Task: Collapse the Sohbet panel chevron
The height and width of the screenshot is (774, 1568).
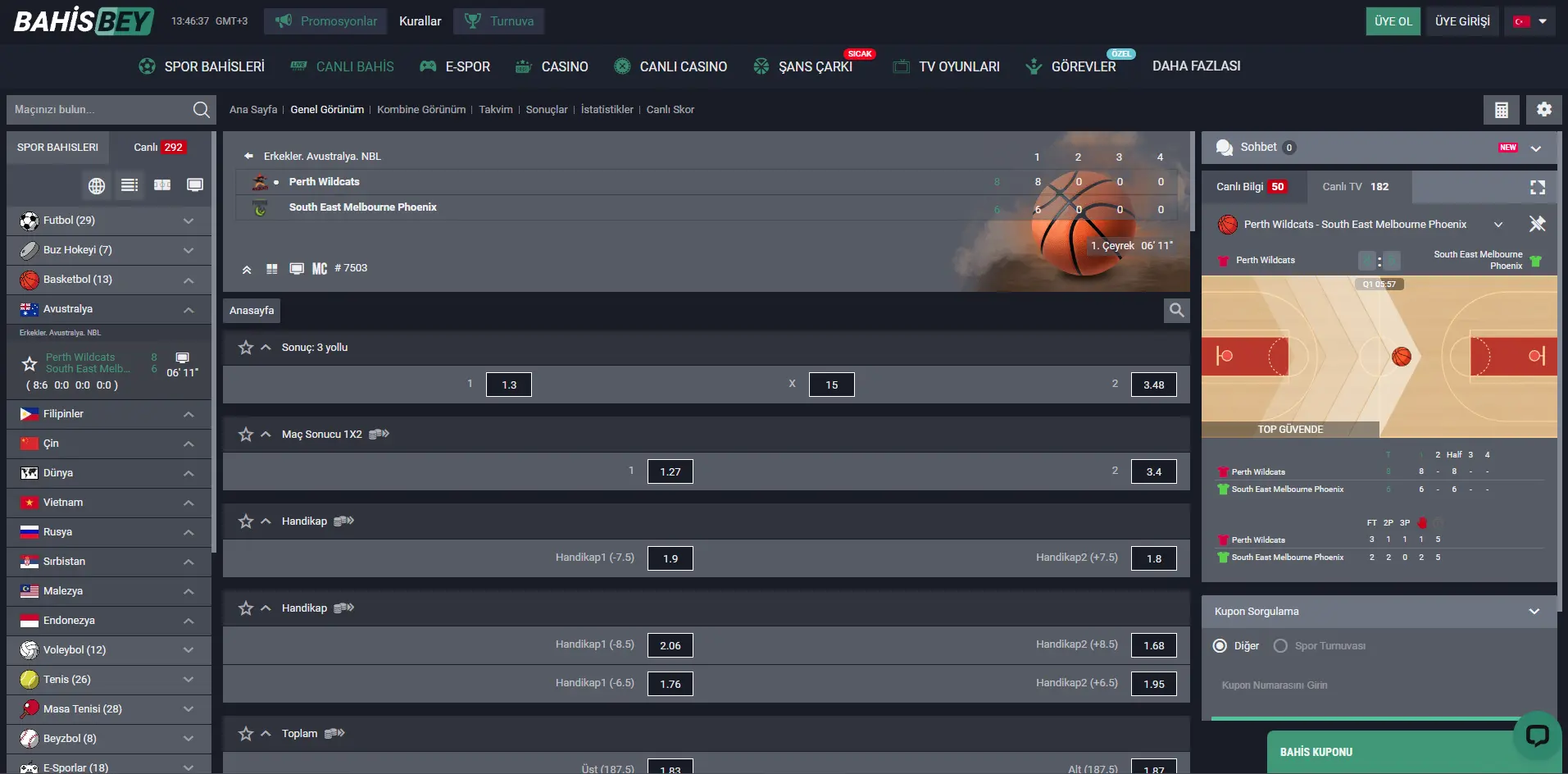Action: (1536, 148)
